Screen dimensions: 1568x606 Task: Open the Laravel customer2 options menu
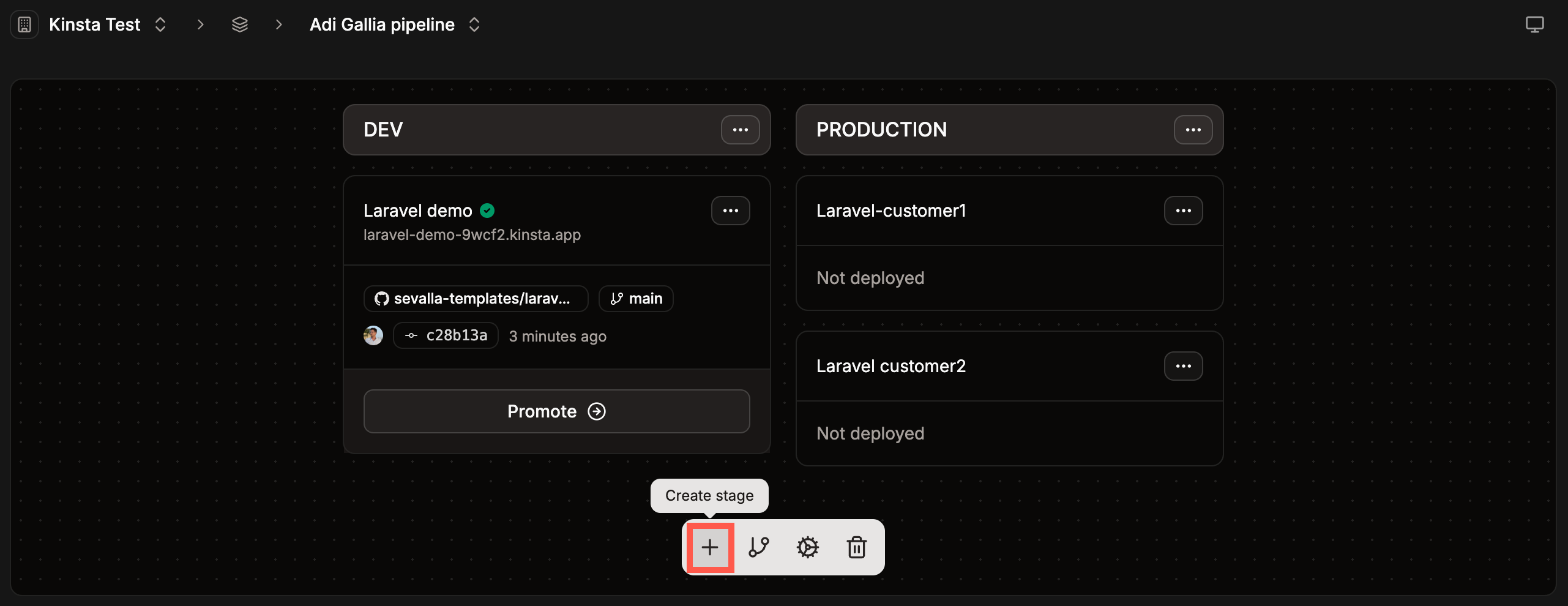click(x=1183, y=365)
